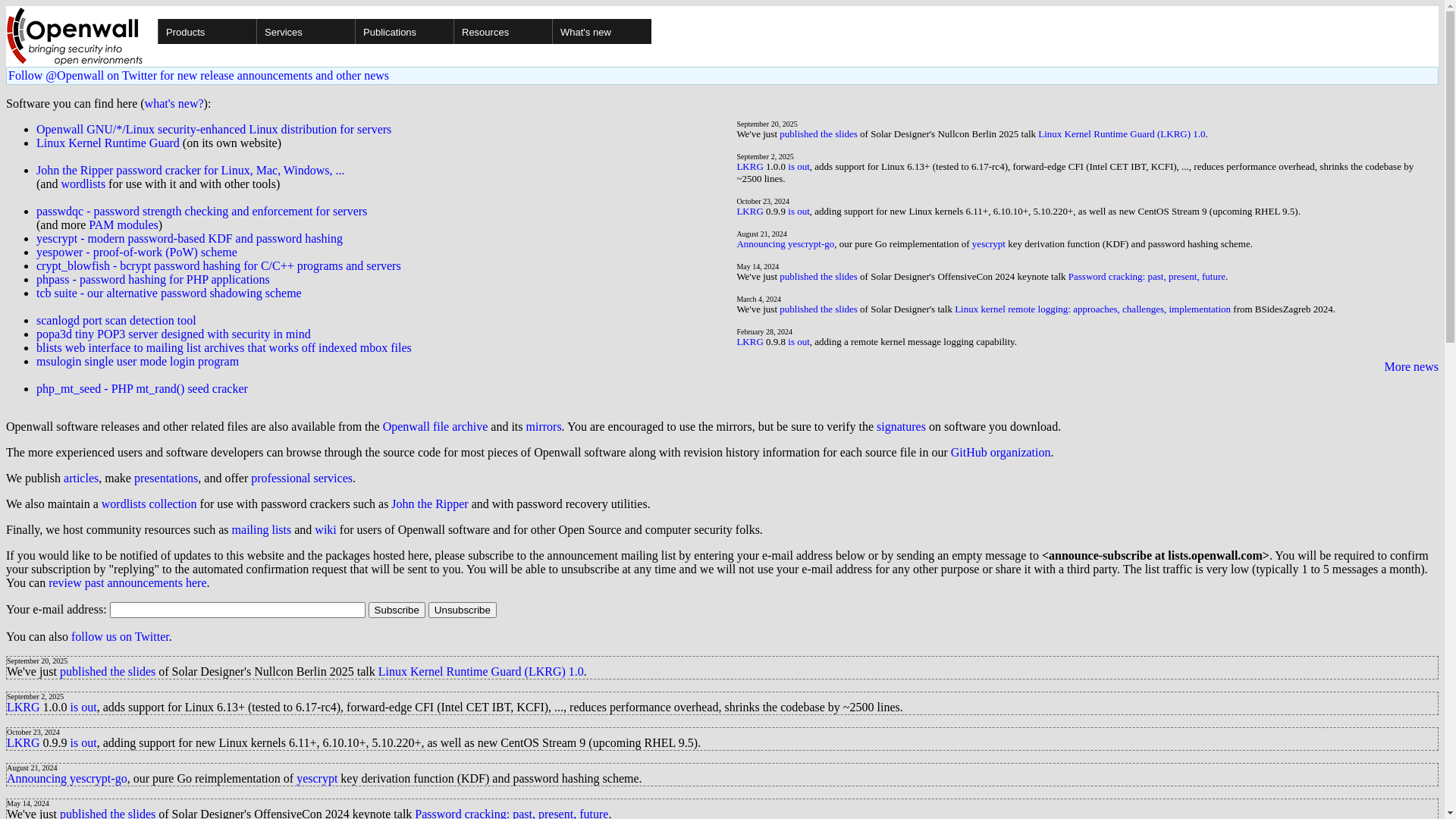Open crypt_blowfish bcrypt hashing link
This screenshot has height=819, width=1456.
[218, 266]
